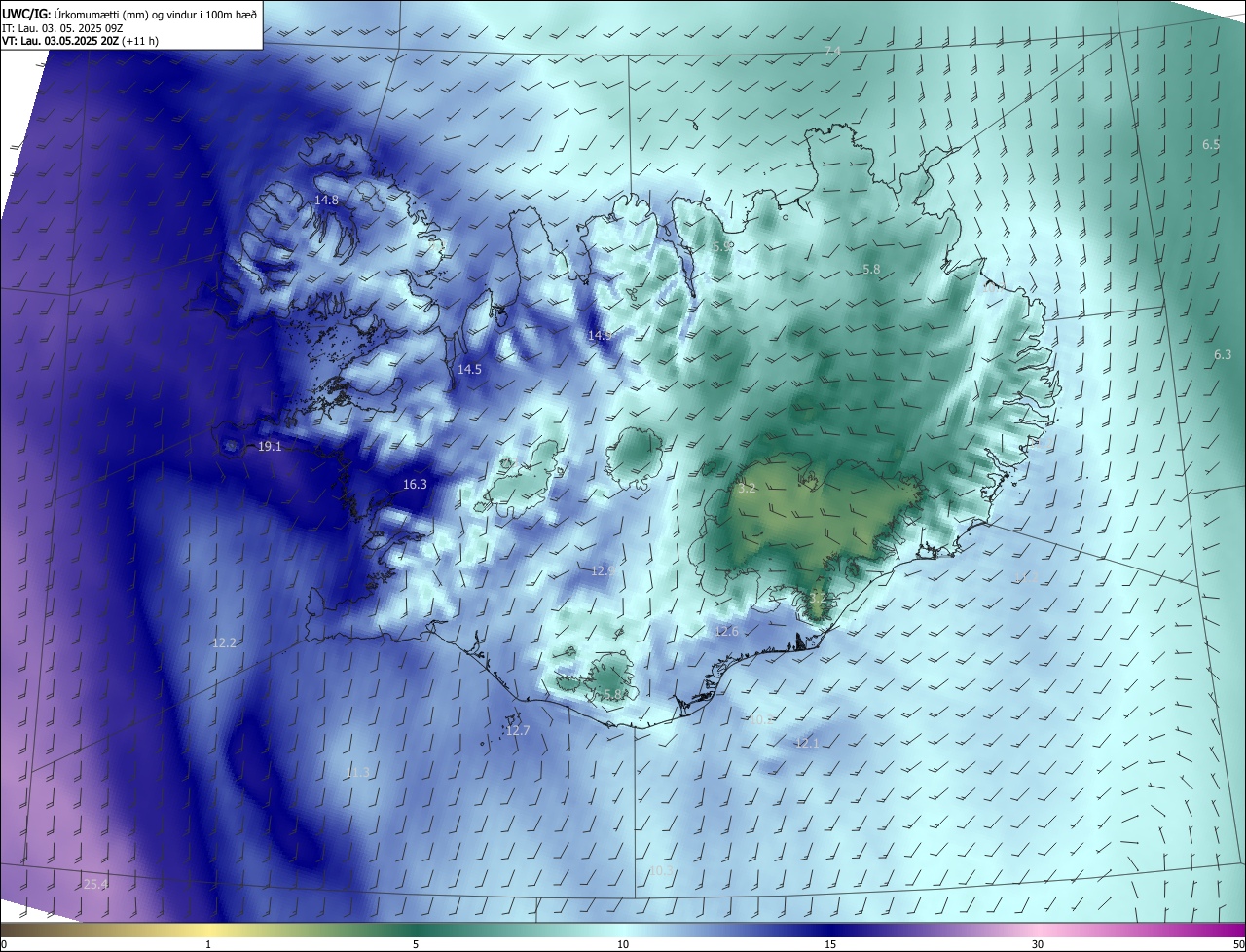Click the 0 tick on color scale
The height and width of the screenshot is (952, 1246).
(3, 944)
